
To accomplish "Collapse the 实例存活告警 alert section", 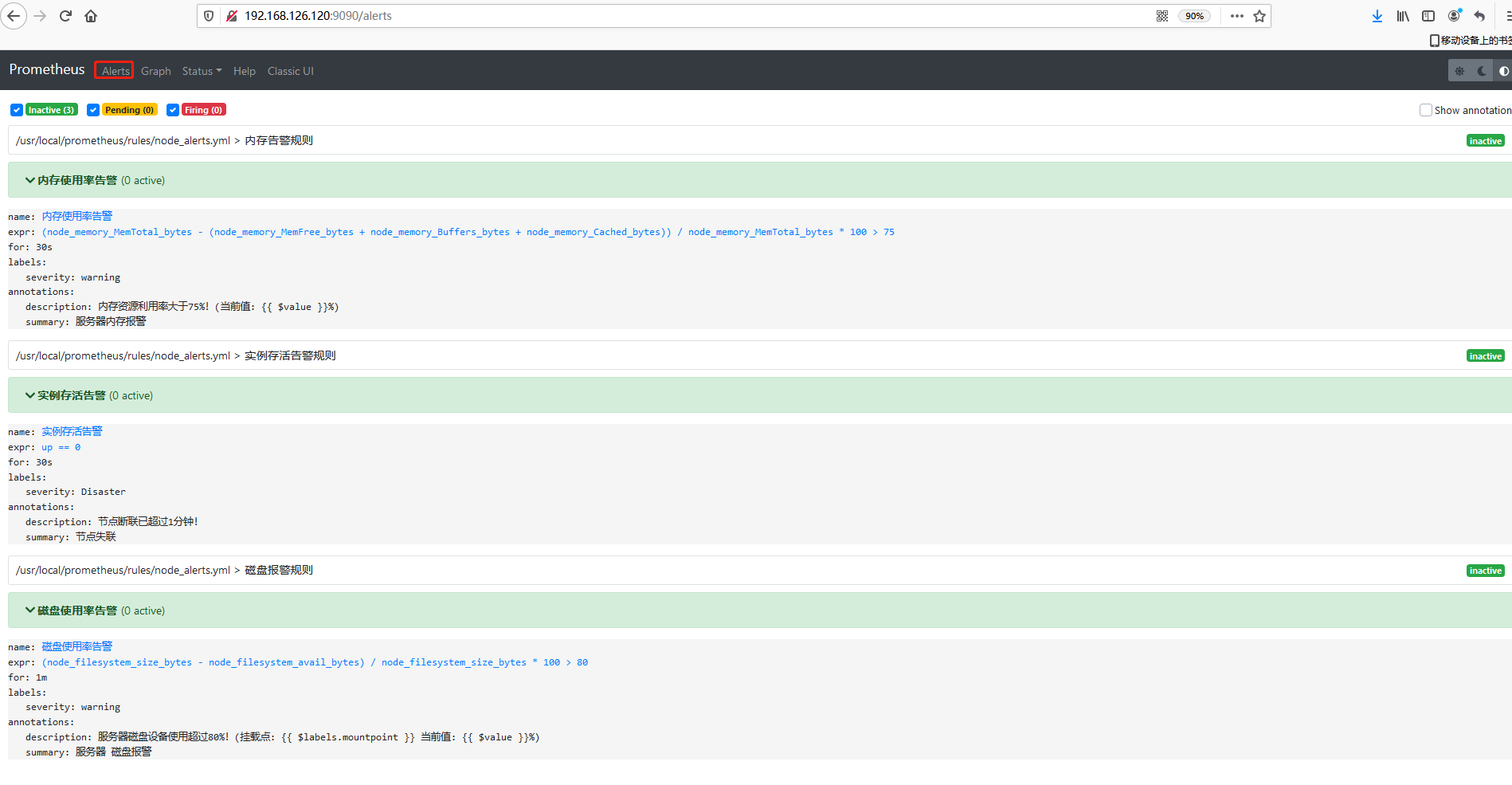I will (760, 395).
